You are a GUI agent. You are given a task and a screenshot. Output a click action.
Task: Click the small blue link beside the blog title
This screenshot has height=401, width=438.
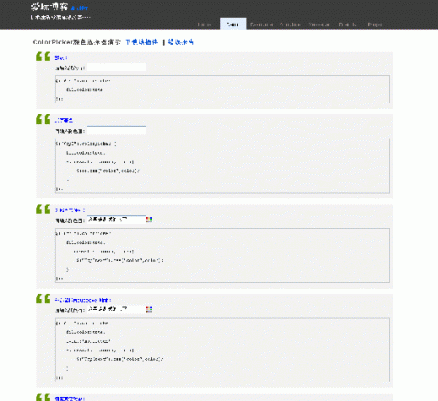[x=79, y=8]
